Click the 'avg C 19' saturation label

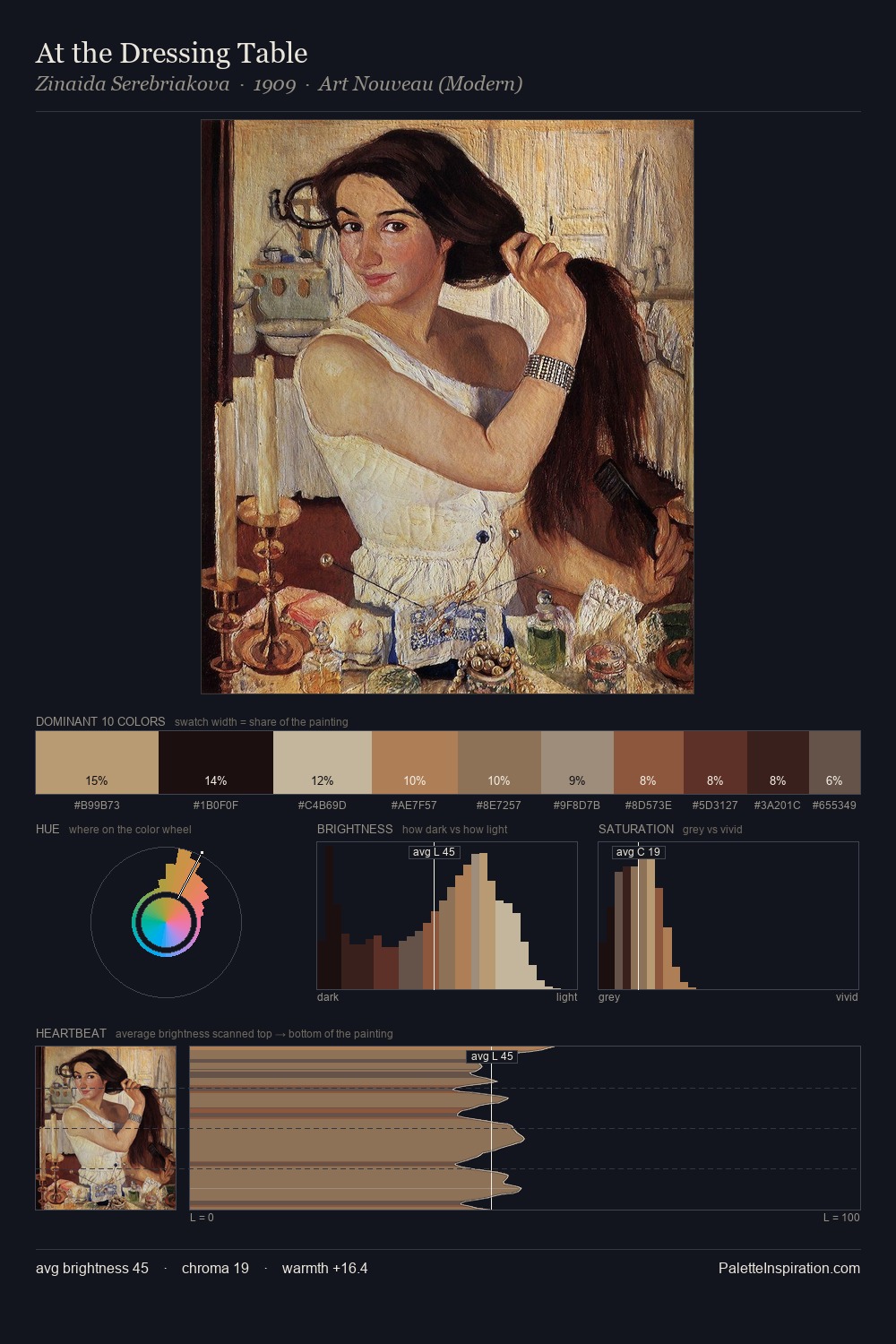[x=638, y=852]
